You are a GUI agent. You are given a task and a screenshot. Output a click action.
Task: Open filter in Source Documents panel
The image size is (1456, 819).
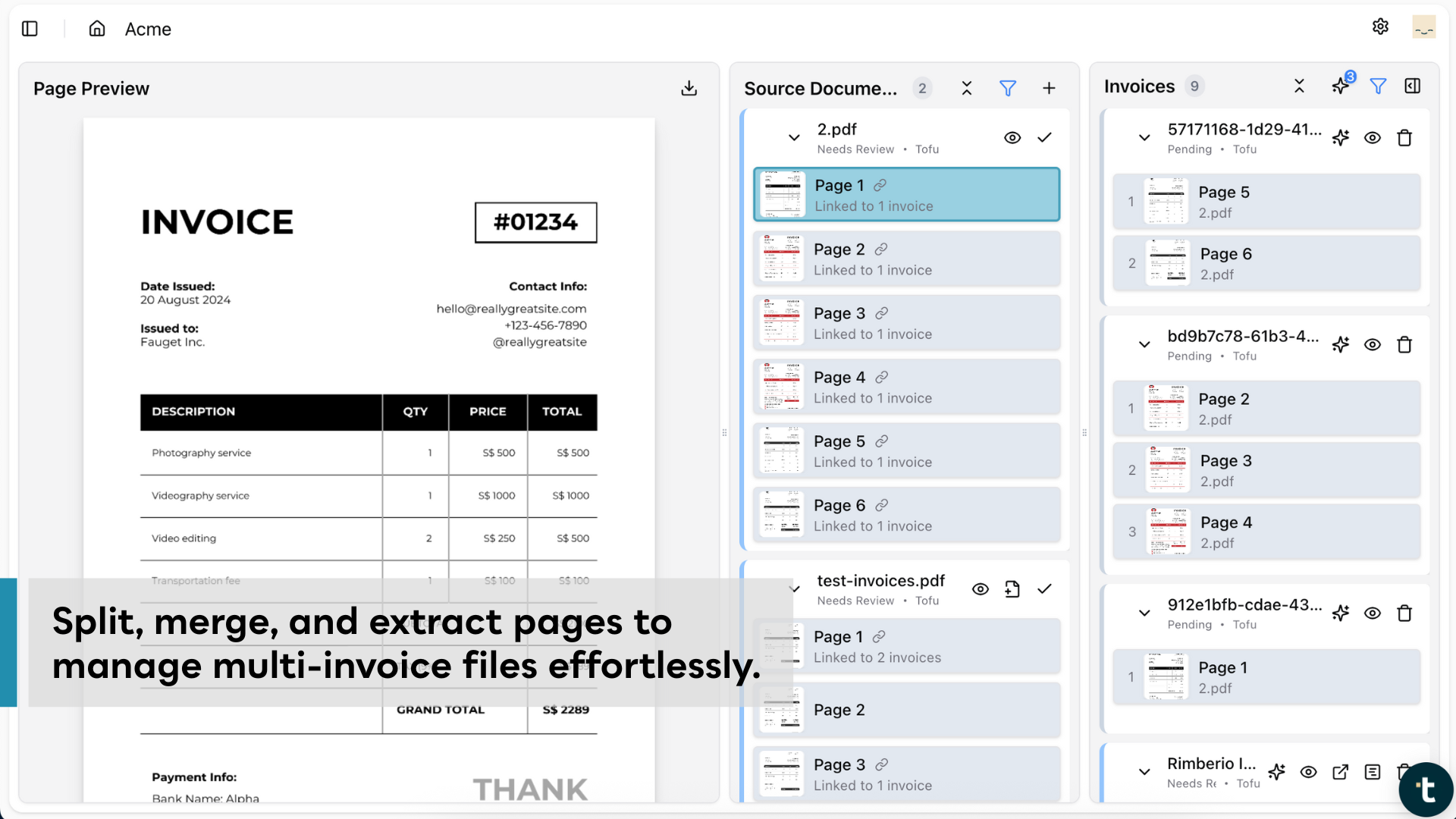(x=1008, y=89)
